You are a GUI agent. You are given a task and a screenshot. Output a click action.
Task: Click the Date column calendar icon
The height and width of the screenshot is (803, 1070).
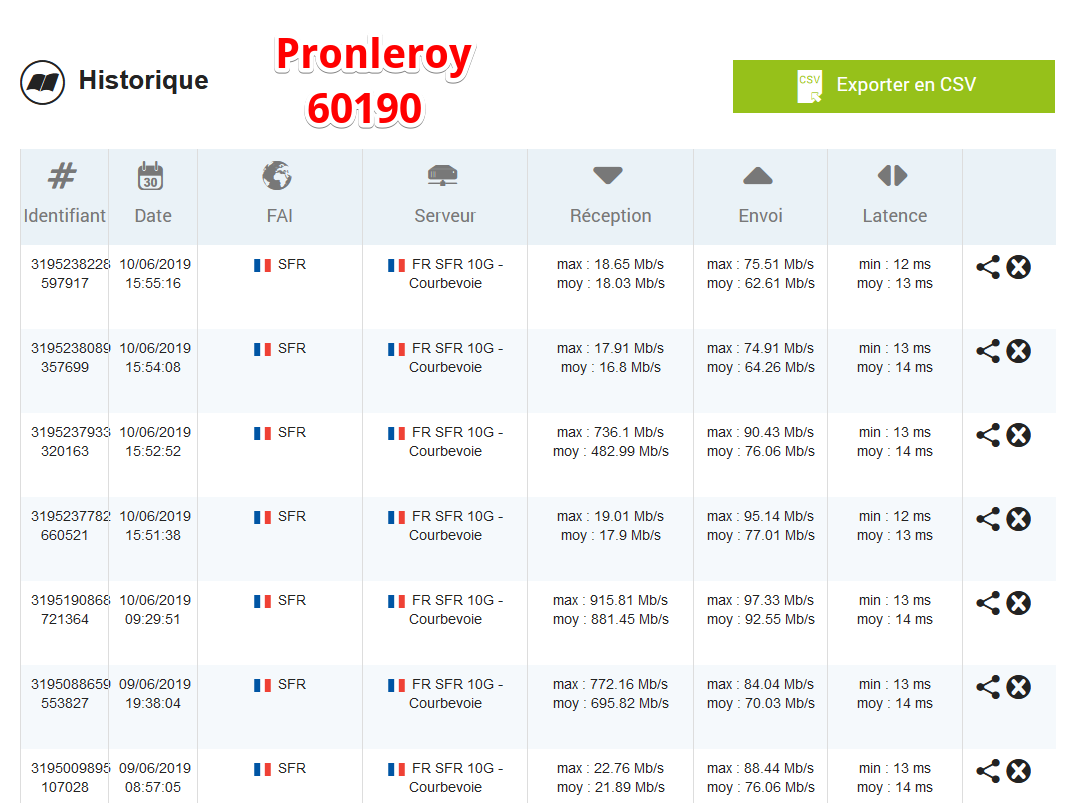point(151,176)
